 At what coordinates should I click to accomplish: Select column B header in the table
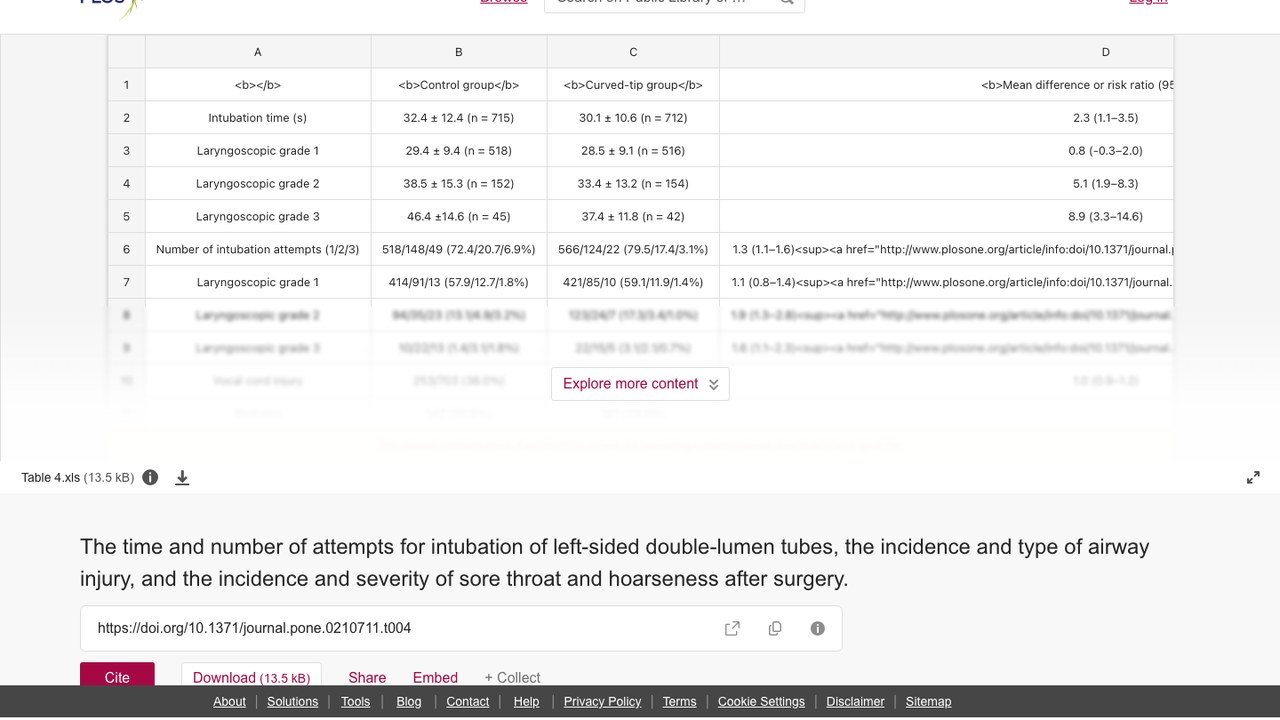[x=459, y=52]
